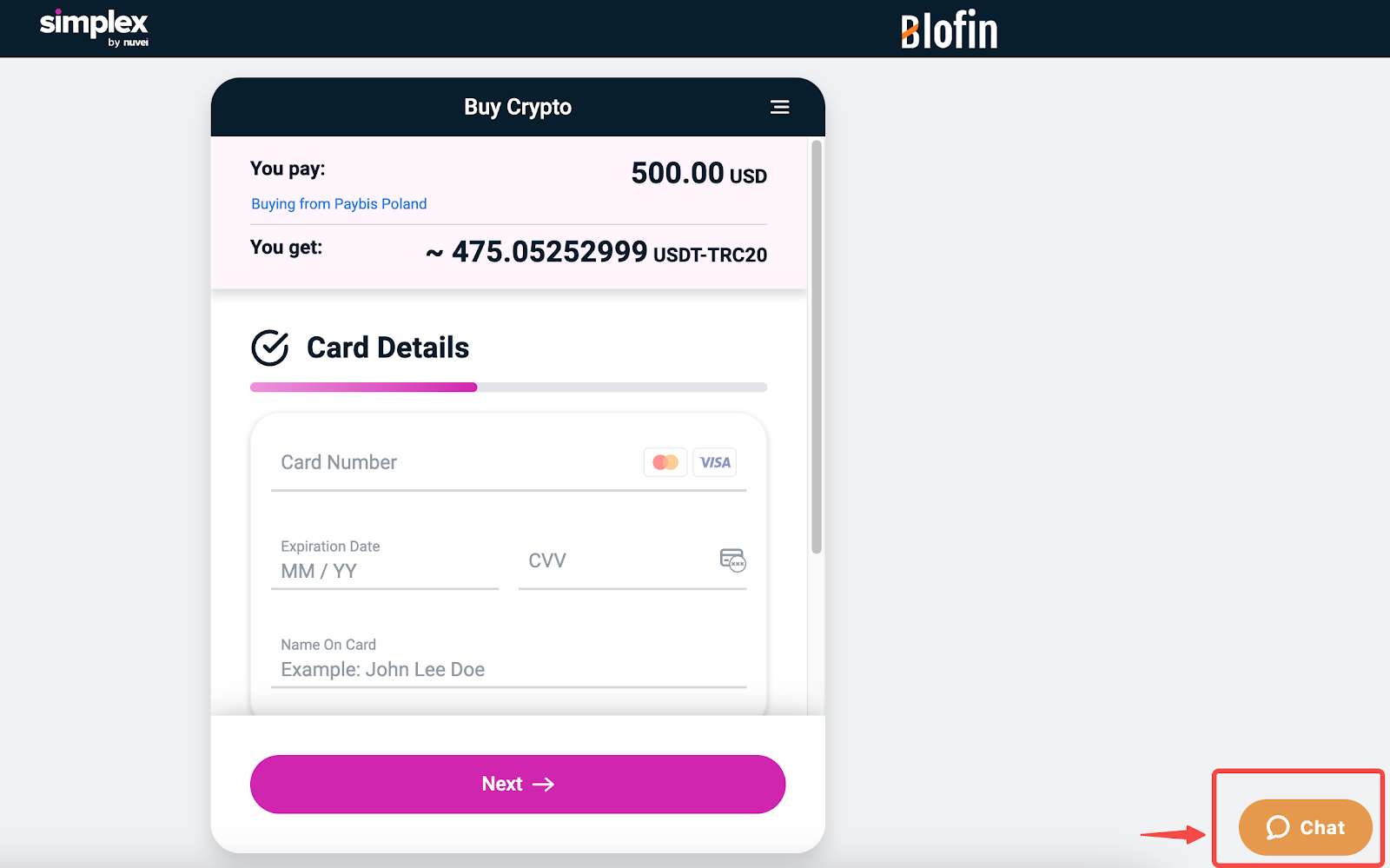
Task: Click the Buy Crypto header title
Action: click(518, 107)
